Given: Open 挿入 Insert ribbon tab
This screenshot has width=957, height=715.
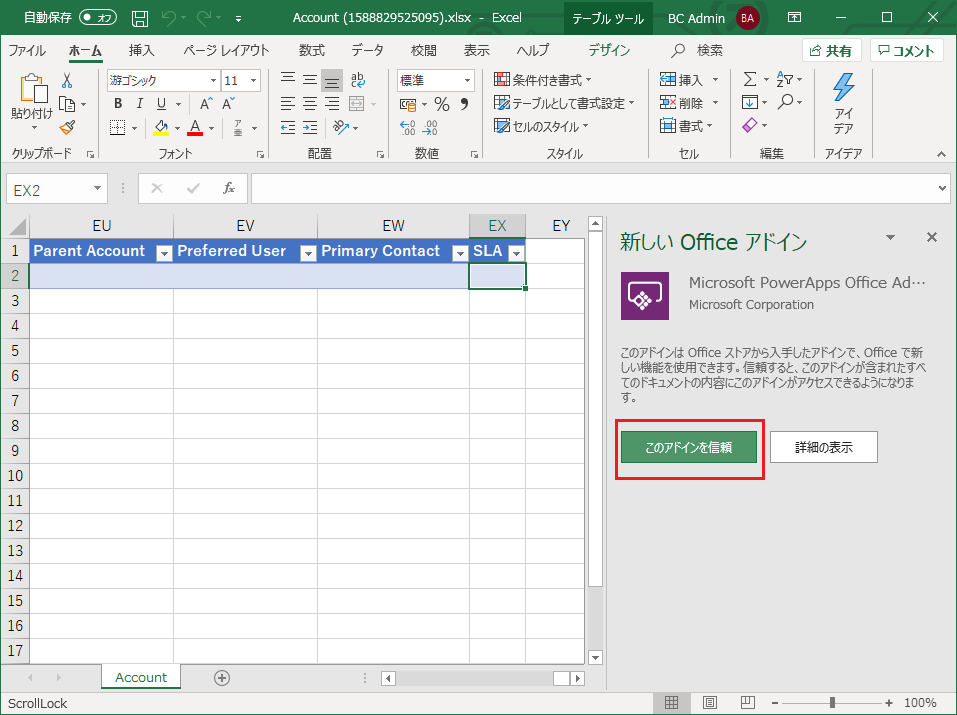Looking at the screenshot, I should click(x=142, y=51).
